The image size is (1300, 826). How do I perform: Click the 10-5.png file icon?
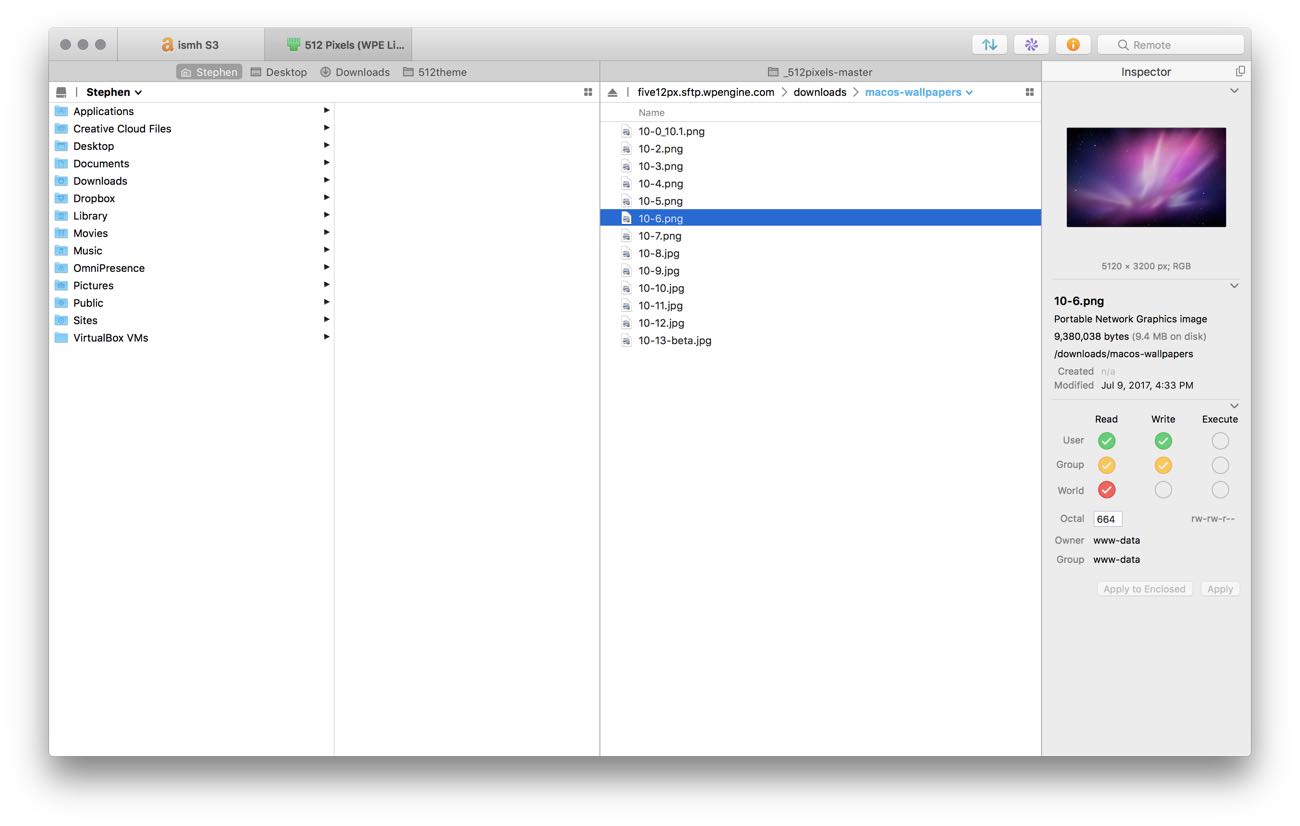(626, 201)
